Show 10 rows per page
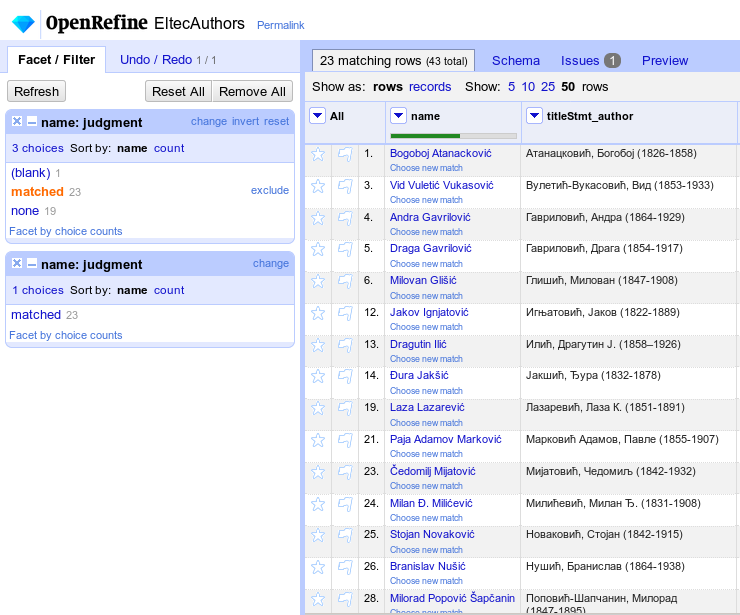The image size is (740, 615). click(528, 87)
